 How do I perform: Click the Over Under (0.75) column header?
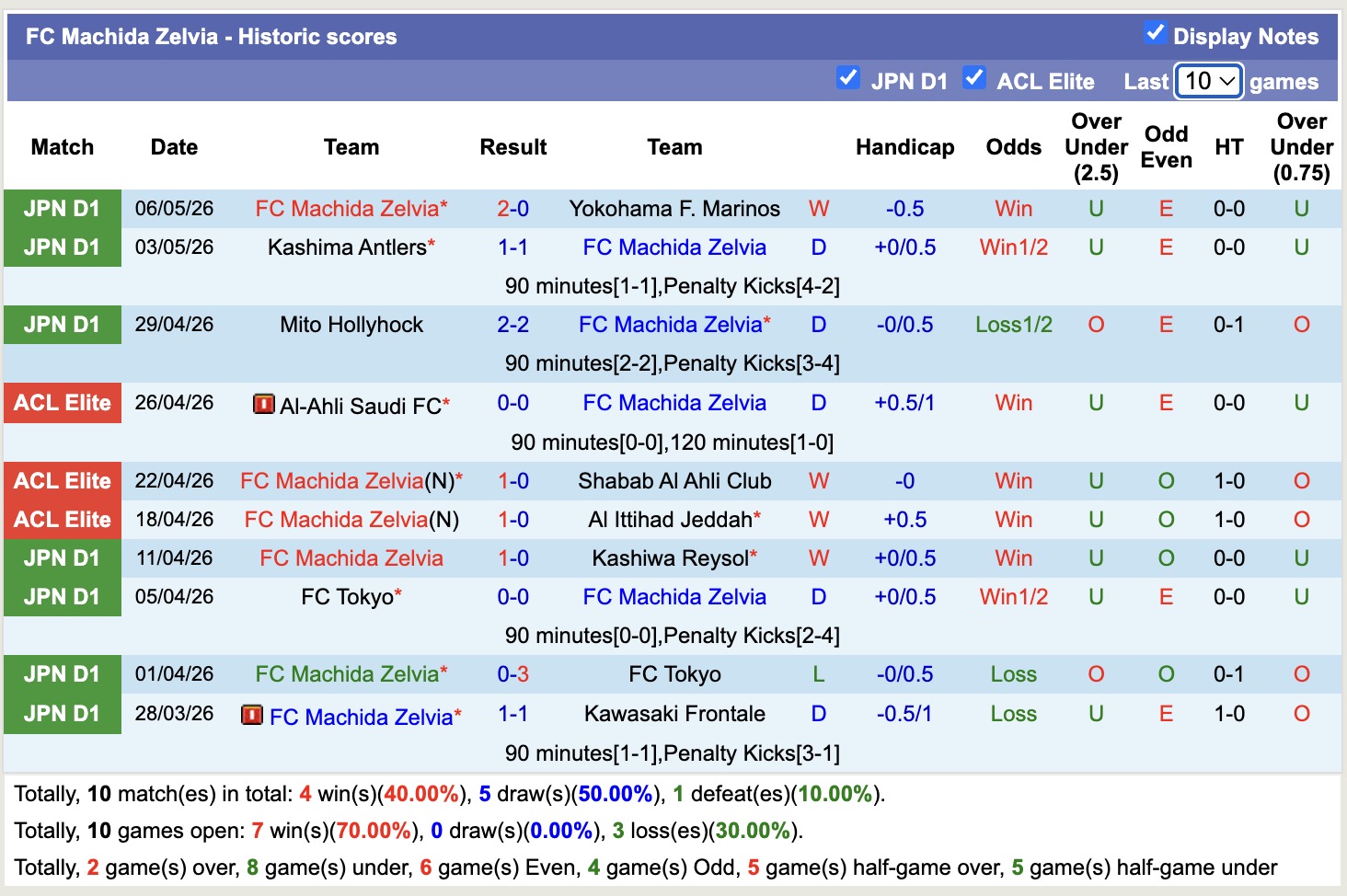(x=1301, y=147)
